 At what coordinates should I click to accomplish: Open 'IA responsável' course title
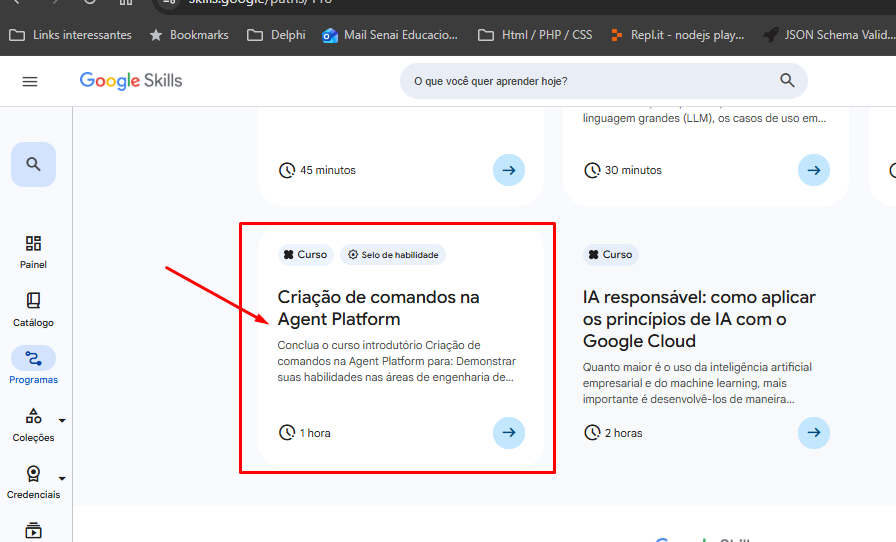coord(699,319)
